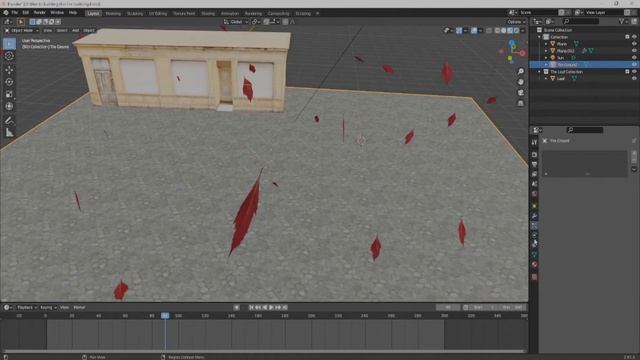Activate the Rotate tool
The width and height of the screenshot is (640, 360).
point(9,82)
